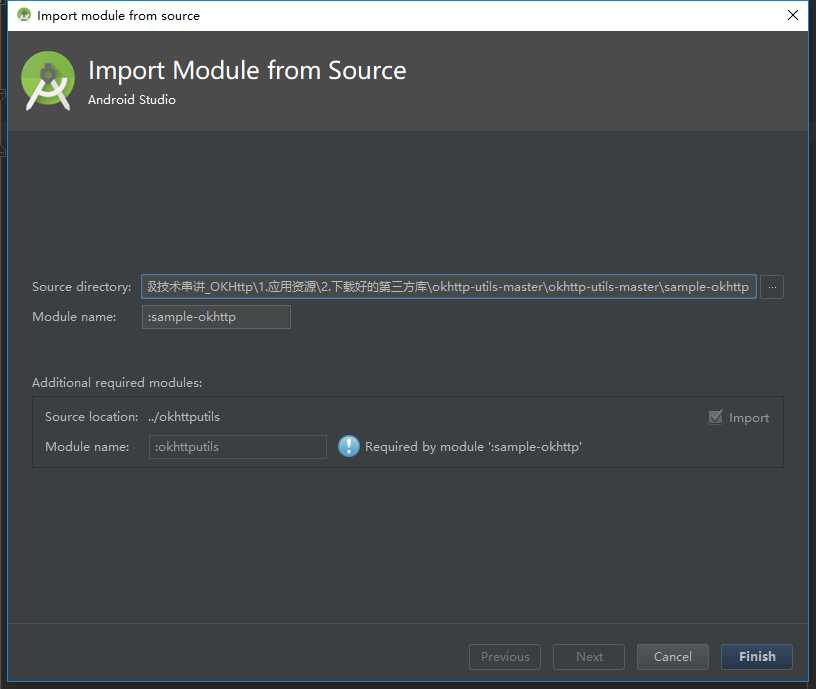Screen dimensions: 816x689
Task: Go back with the Previous button
Action: [x=505, y=656]
